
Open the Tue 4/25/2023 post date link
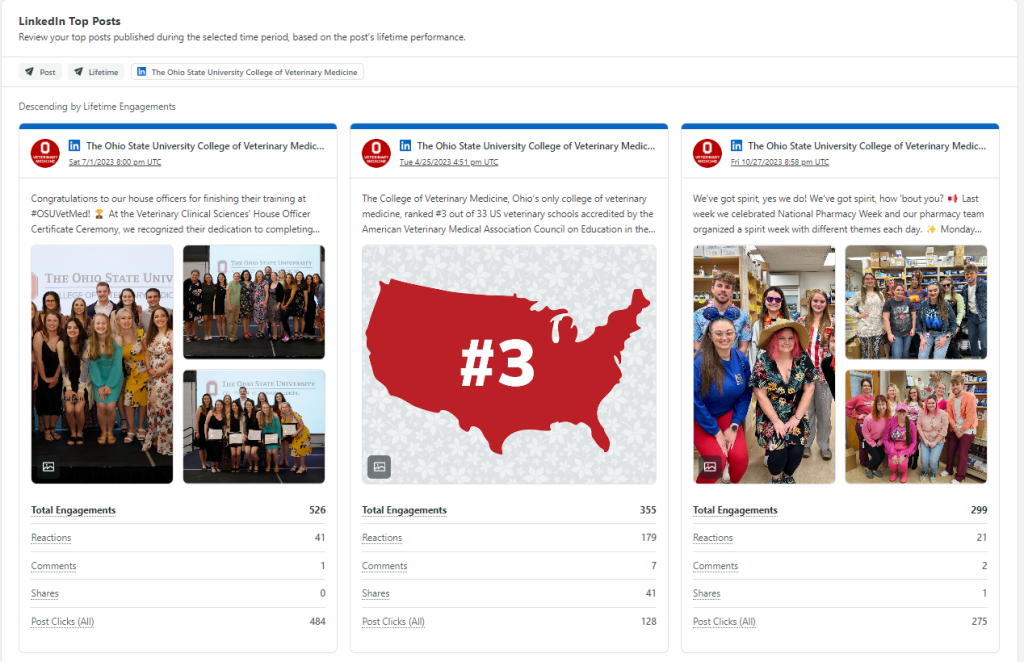pyautogui.click(x=448, y=162)
